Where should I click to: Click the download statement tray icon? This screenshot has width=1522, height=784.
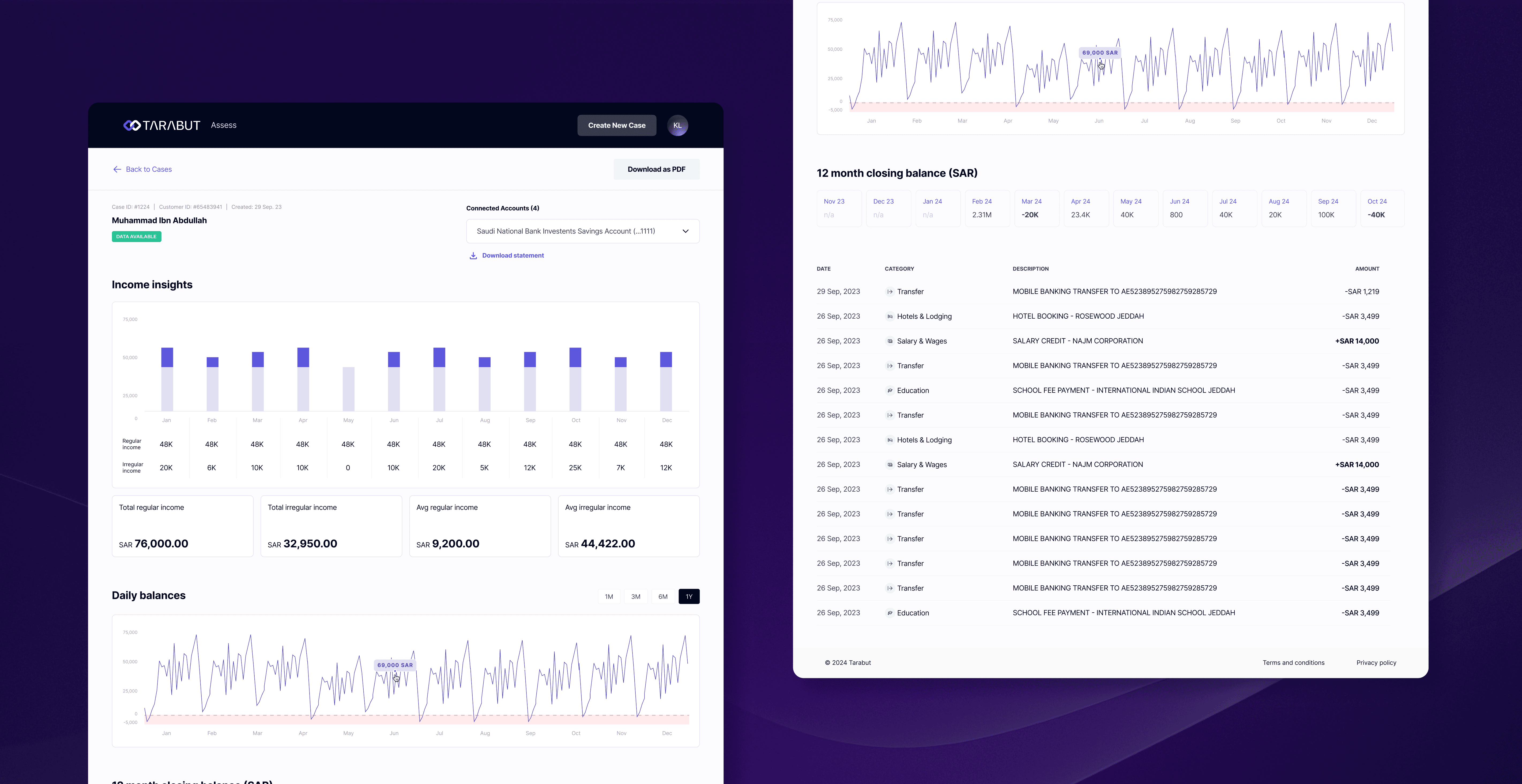[x=473, y=256]
